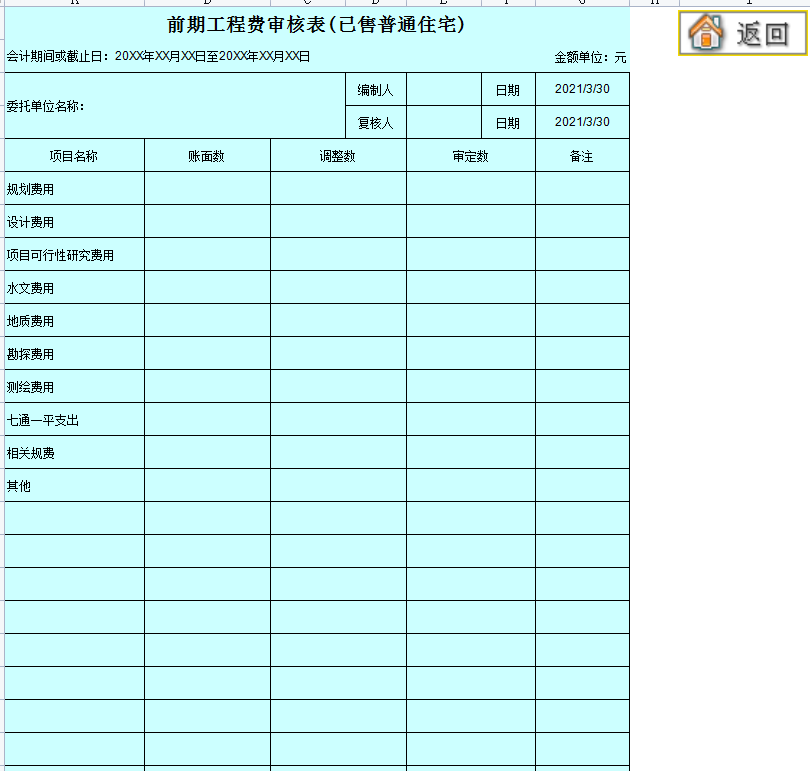
Task: Click the 项目名称 column header
Action: click(74, 155)
